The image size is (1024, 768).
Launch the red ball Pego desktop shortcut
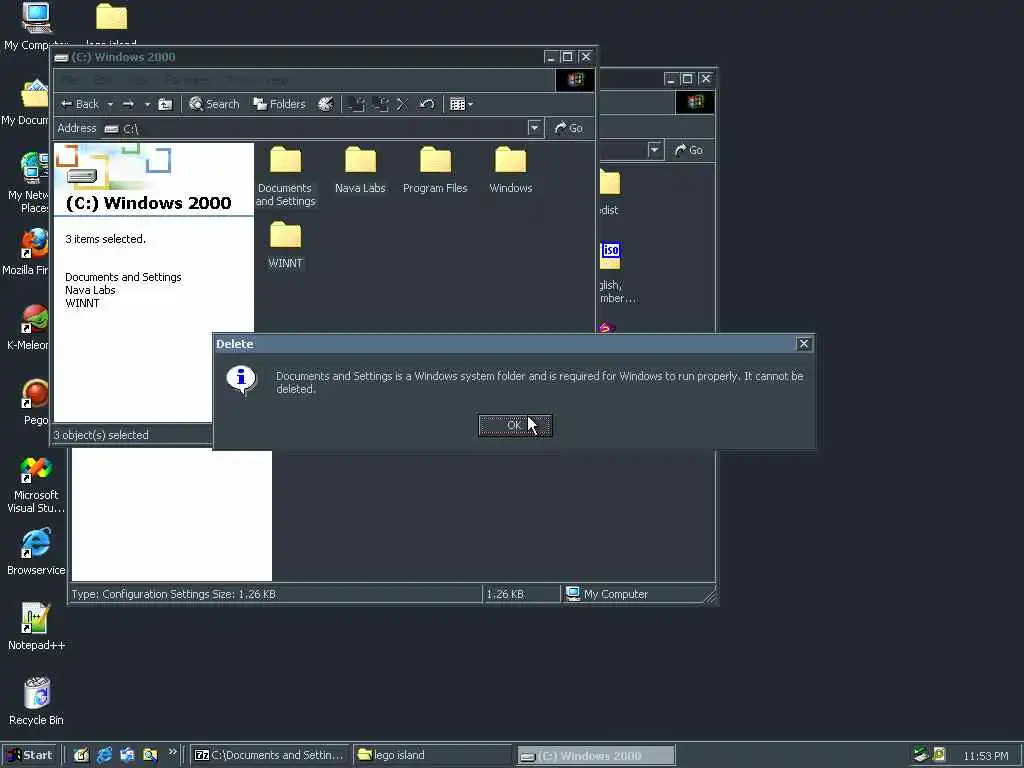(35, 394)
